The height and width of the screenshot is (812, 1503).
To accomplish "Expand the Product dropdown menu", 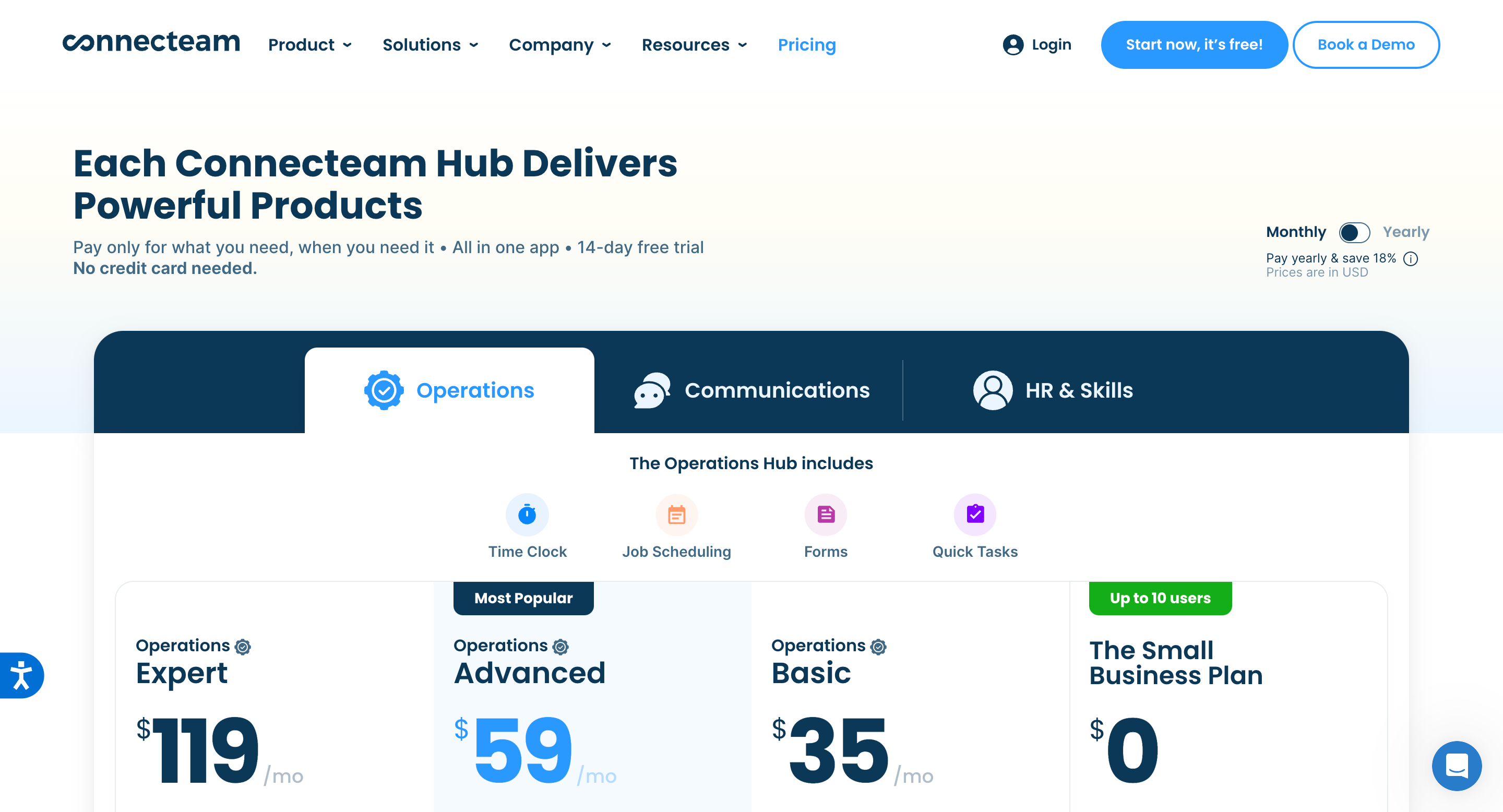I will [x=310, y=45].
